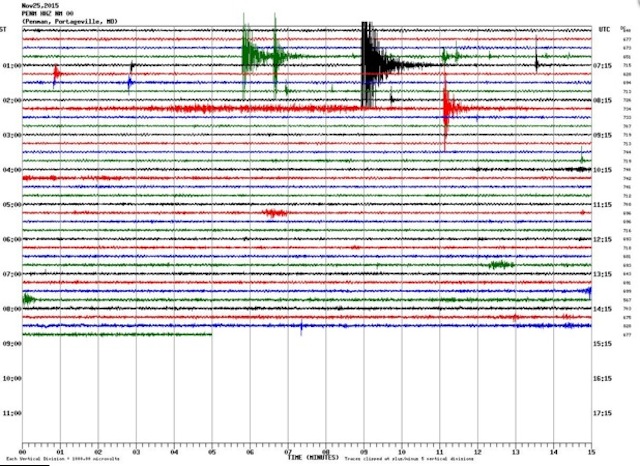Select the 14:15 UTC time label
This screenshot has width=640, height=466.
click(x=602, y=309)
